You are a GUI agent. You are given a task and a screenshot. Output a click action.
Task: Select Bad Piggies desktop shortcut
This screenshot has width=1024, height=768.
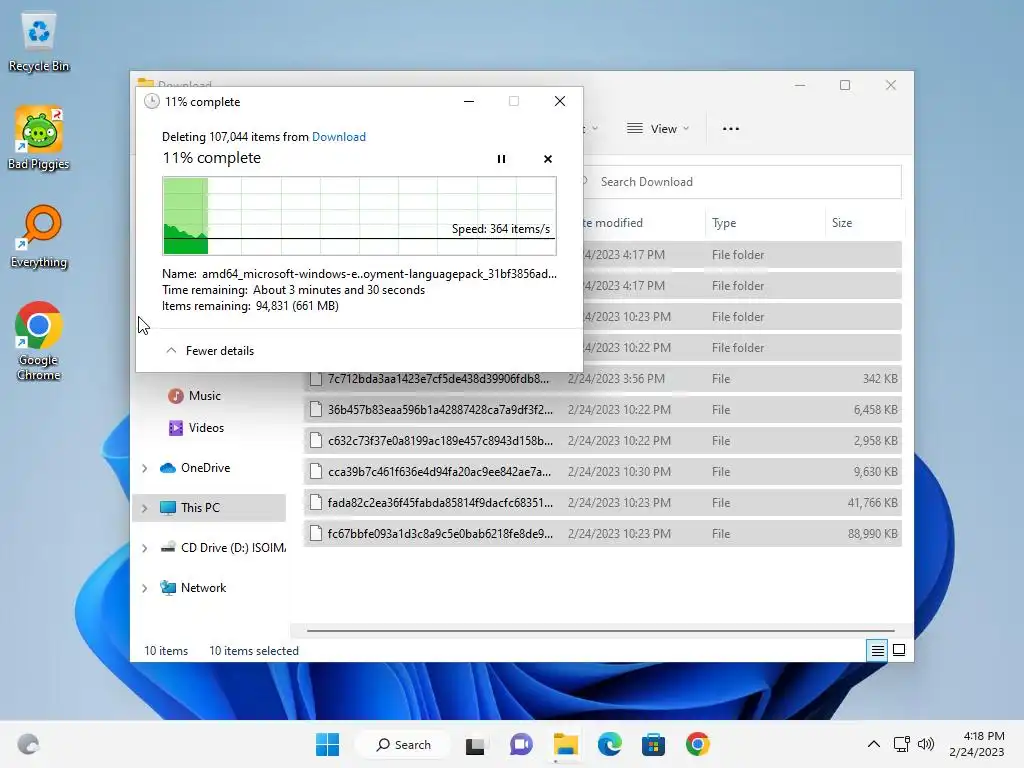[39, 138]
